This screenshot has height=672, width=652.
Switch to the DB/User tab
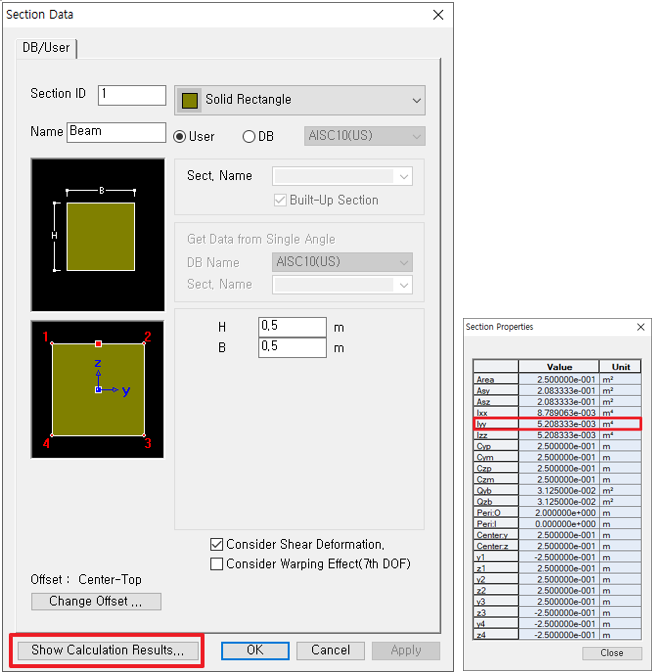point(46,47)
